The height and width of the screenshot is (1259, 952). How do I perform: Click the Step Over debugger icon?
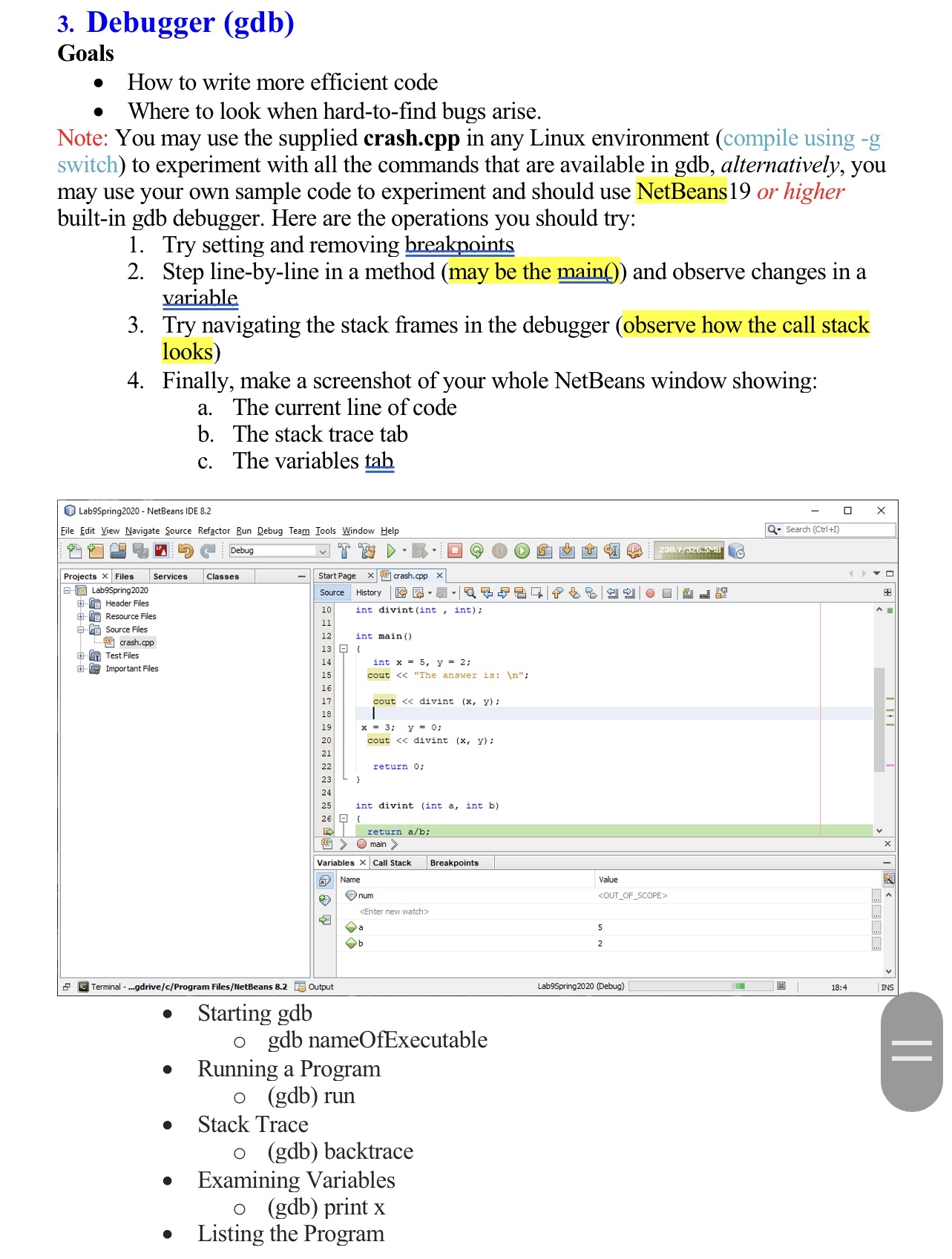tap(545, 551)
